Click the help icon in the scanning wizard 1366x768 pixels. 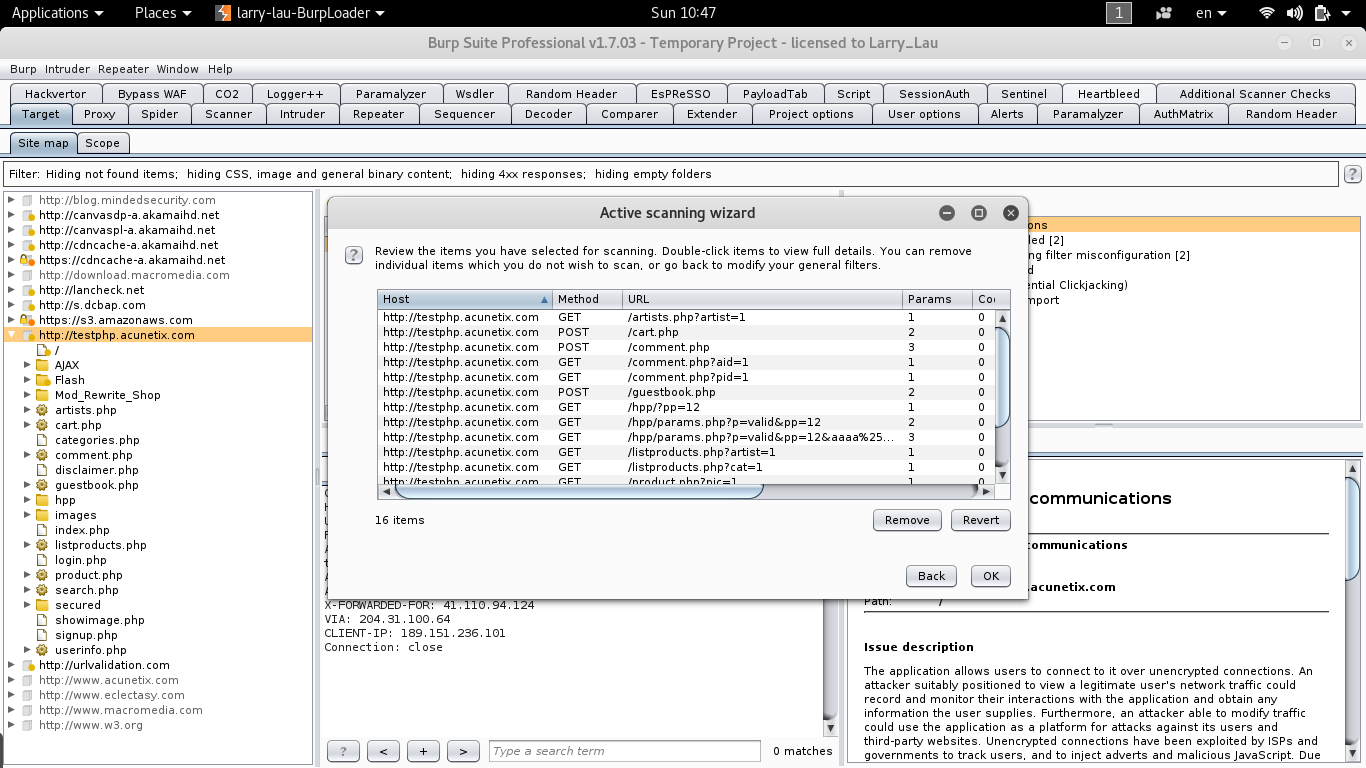[x=353, y=255]
